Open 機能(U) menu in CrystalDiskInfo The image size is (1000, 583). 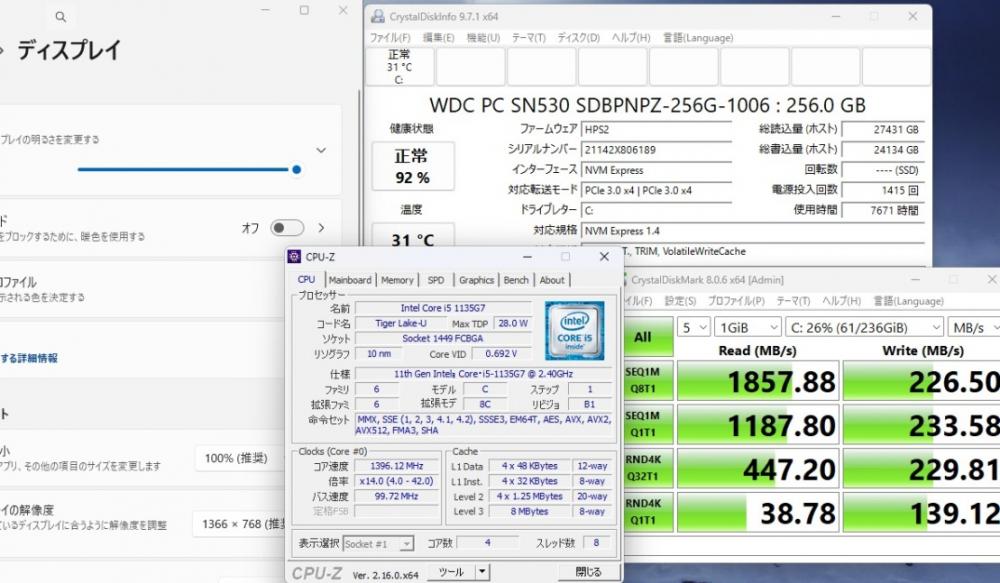click(x=483, y=38)
